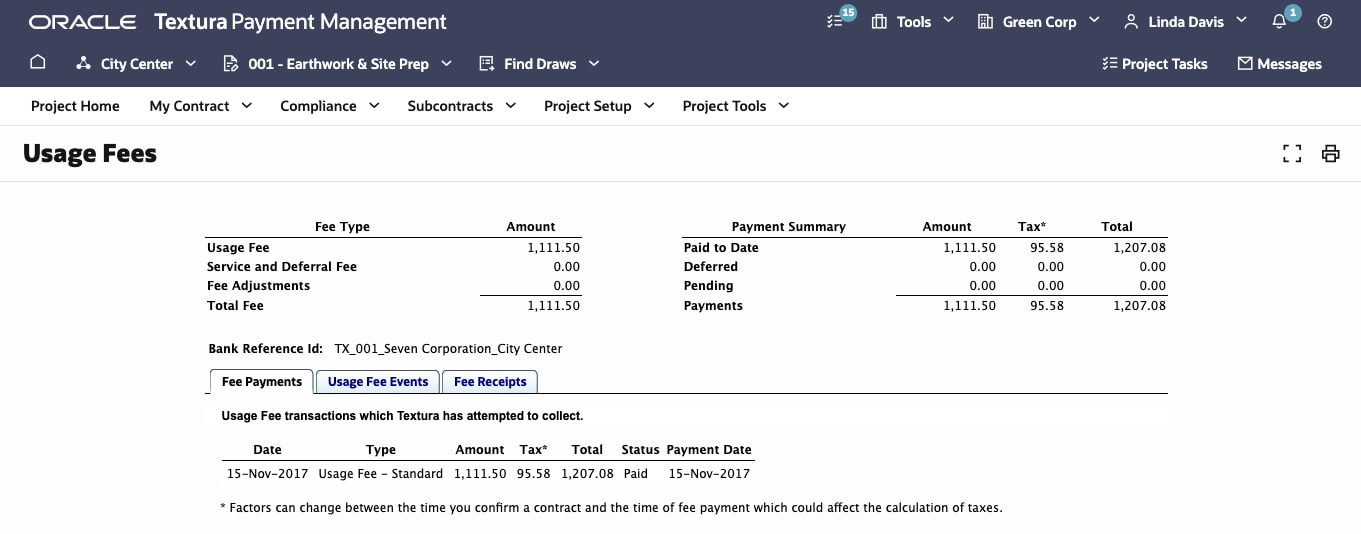Viewport: 1361px width, 534px height.
Task: Select the Fee Payments tab
Action: tap(261, 381)
